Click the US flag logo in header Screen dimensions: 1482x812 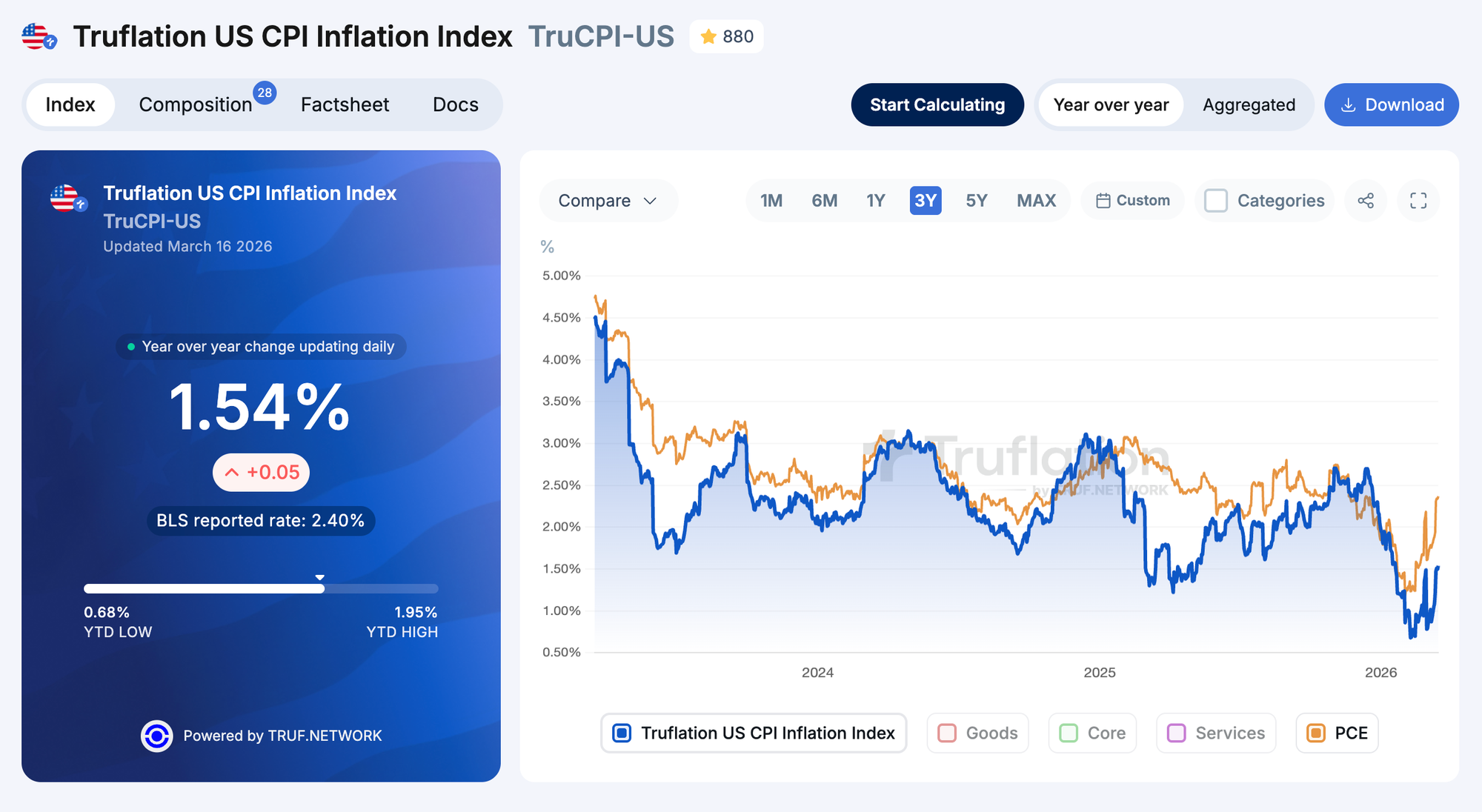[x=39, y=36]
